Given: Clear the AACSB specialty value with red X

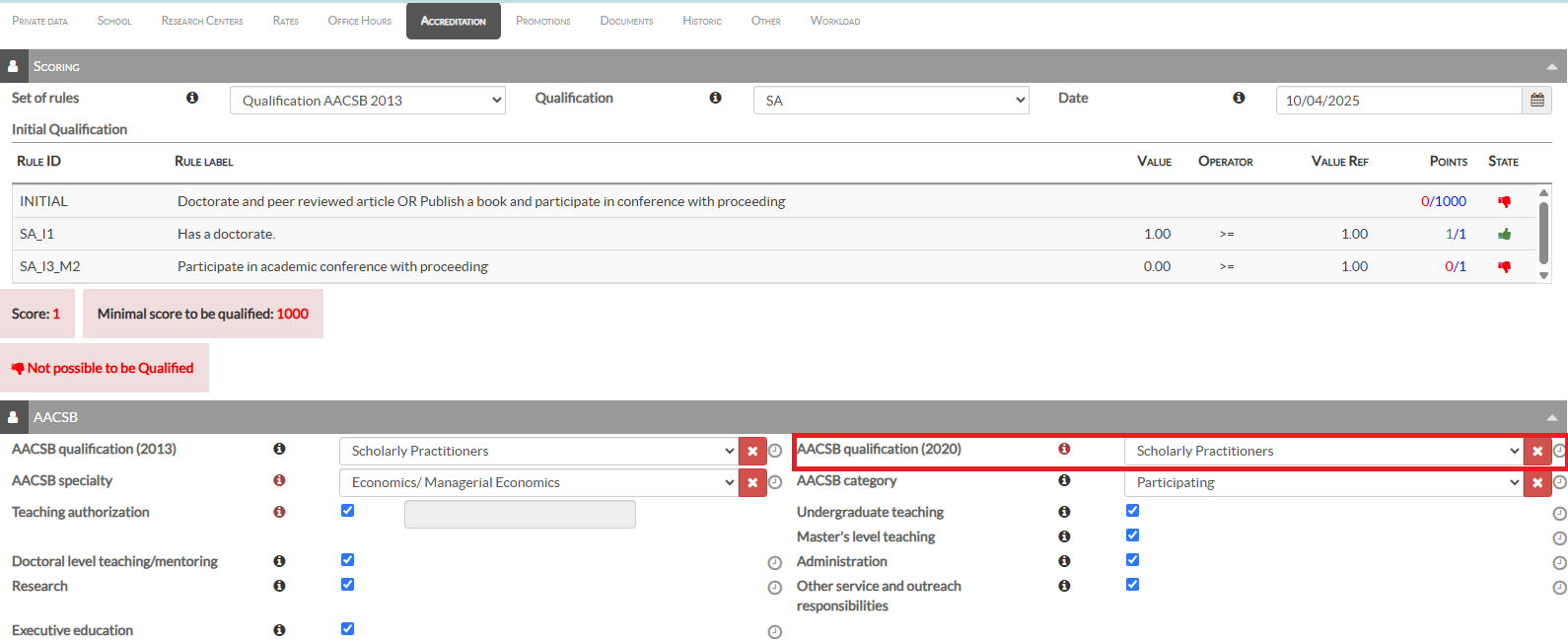Looking at the screenshot, I should pos(752,483).
